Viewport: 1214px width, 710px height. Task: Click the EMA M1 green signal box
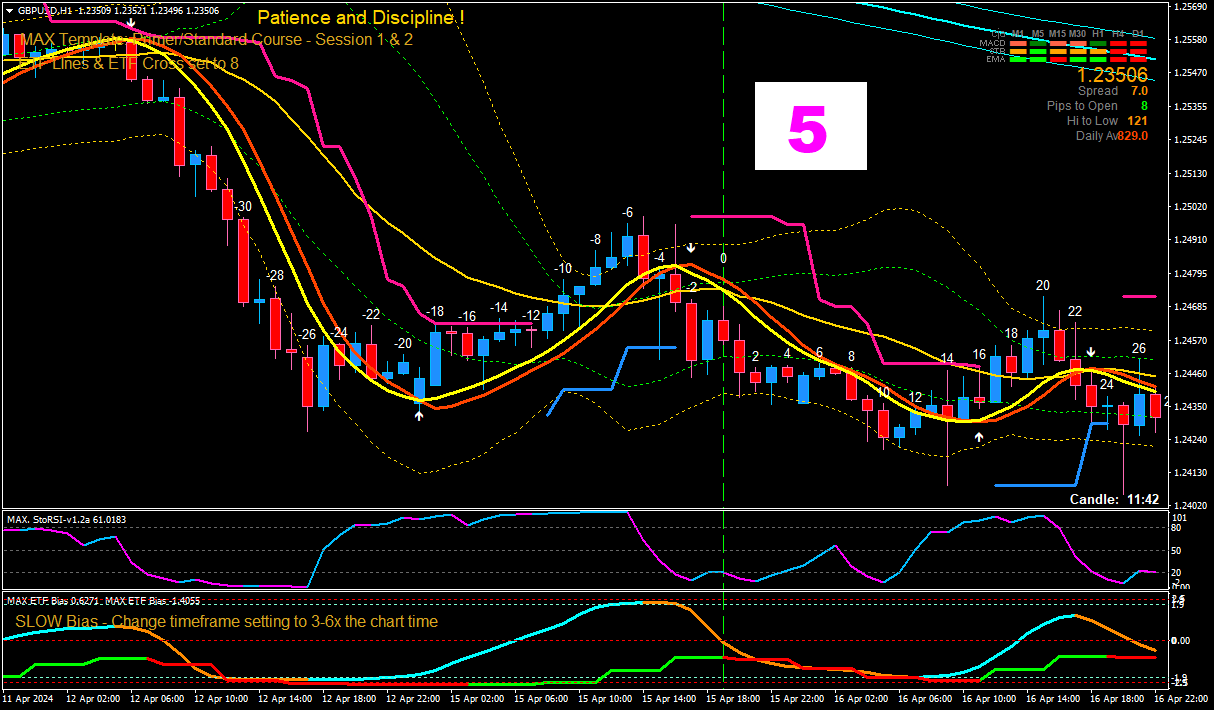click(x=1018, y=59)
